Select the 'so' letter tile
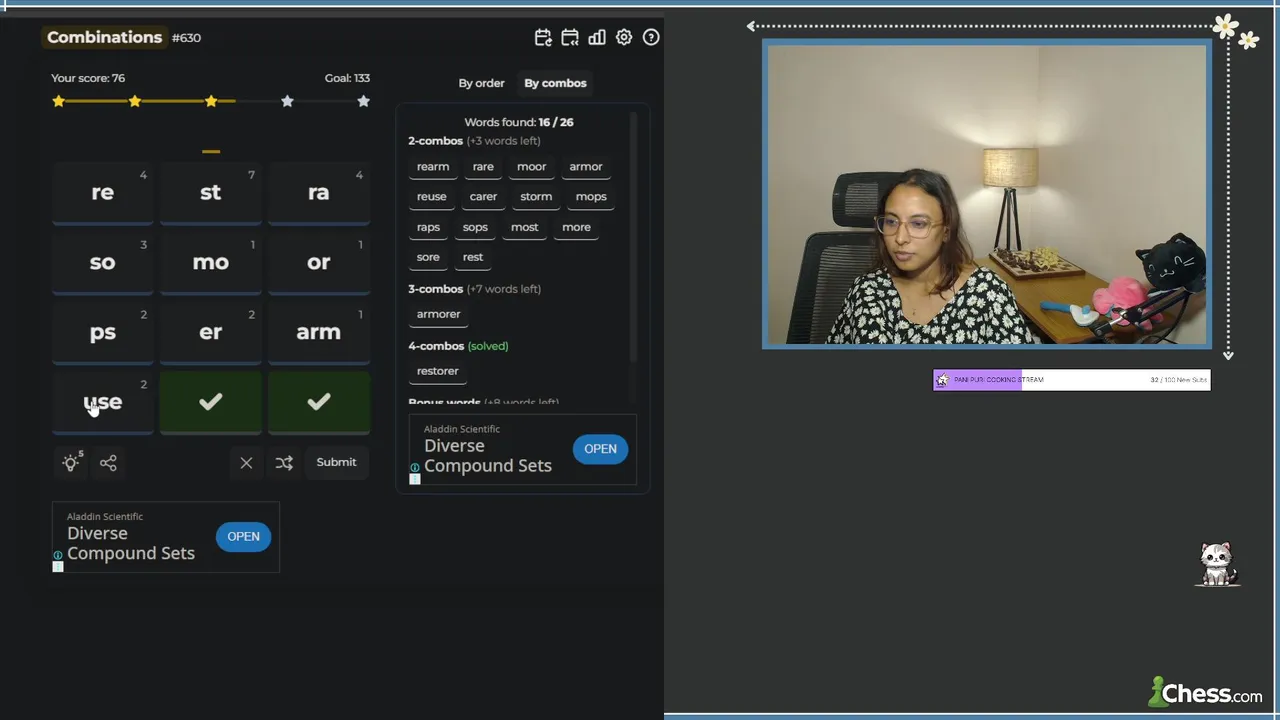1280x720 pixels. tap(102, 264)
